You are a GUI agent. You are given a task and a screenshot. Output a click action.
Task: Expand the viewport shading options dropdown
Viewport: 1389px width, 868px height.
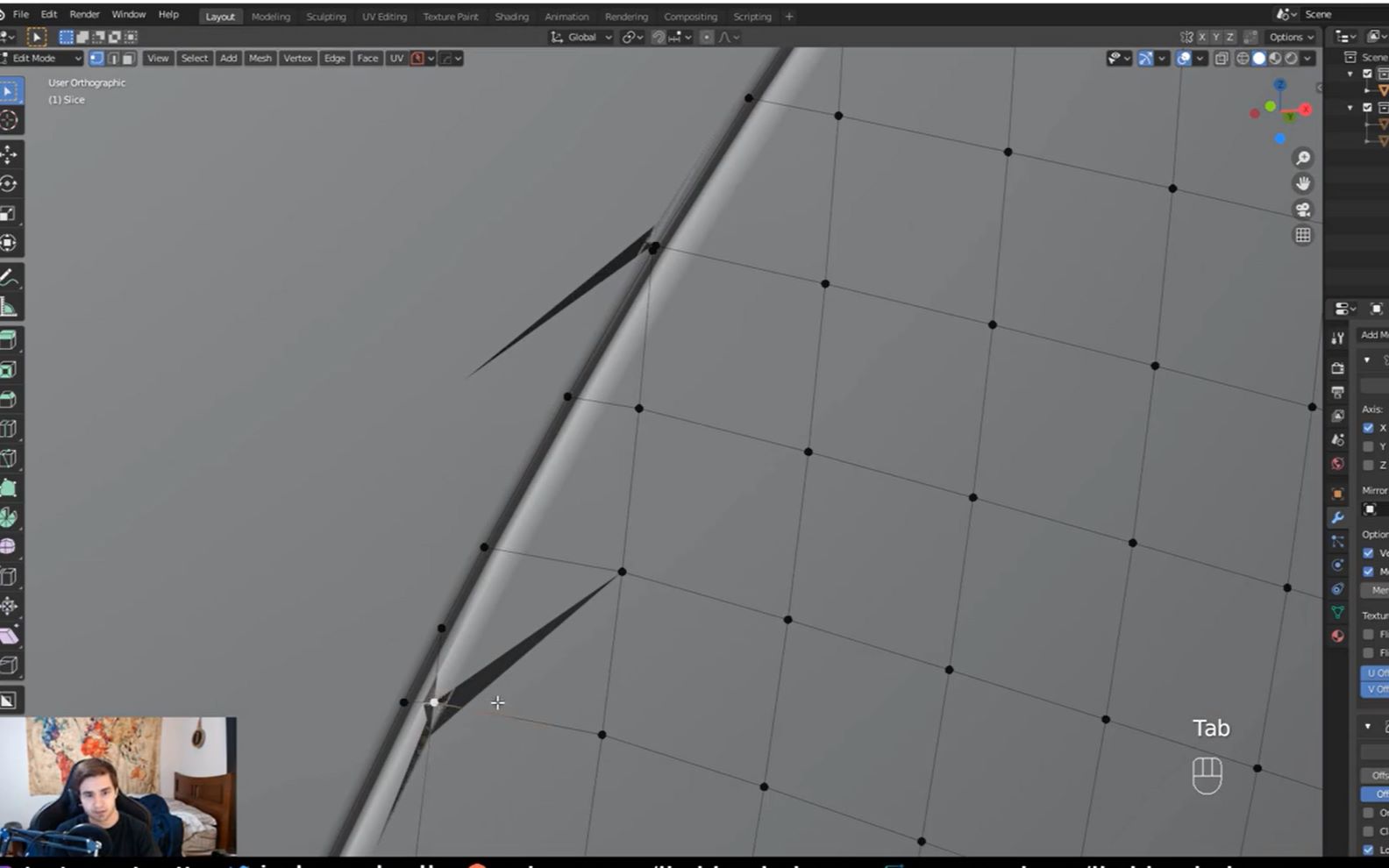[x=1307, y=59]
